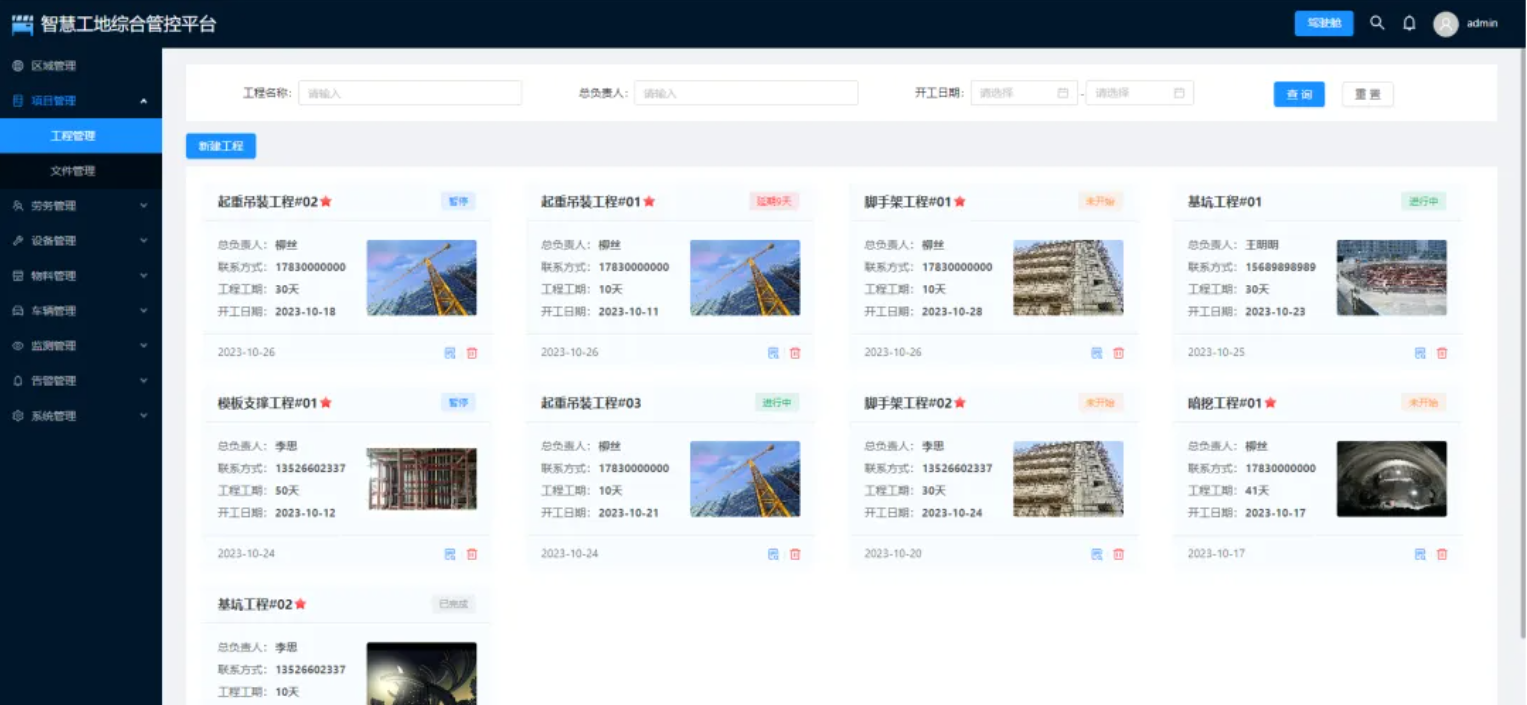Delete the 模板支撑工程#01 card
Image resolution: width=1527 pixels, height=705 pixels.
pyautogui.click(x=472, y=554)
